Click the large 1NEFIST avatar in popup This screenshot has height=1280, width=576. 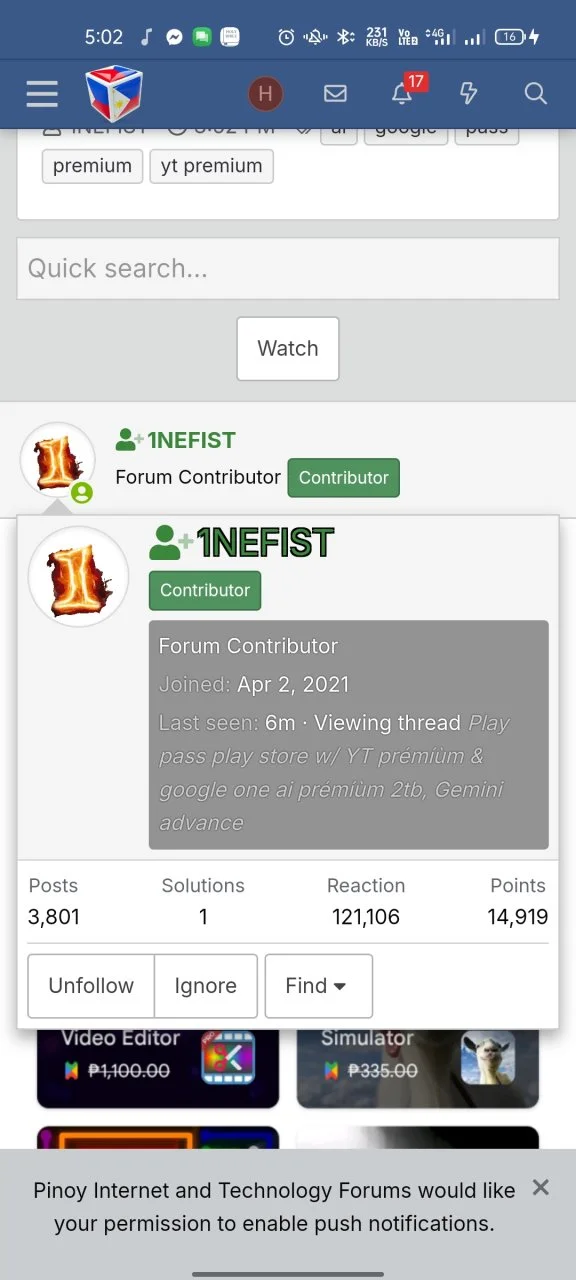point(79,577)
